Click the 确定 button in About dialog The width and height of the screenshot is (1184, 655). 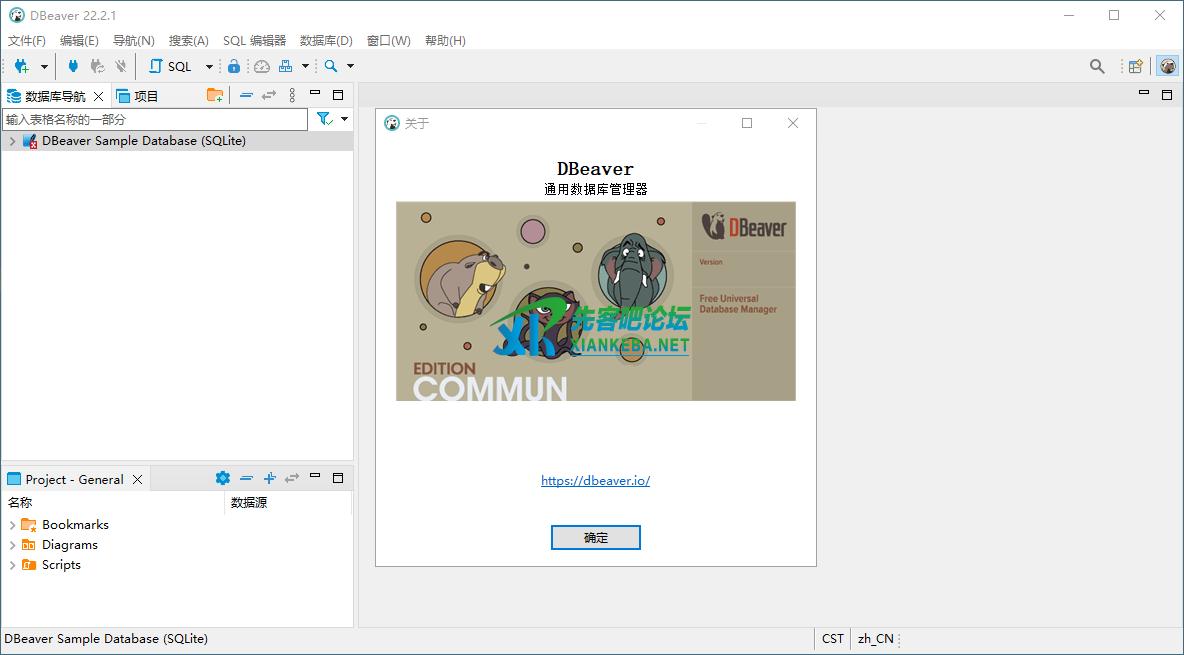pos(595,537)
